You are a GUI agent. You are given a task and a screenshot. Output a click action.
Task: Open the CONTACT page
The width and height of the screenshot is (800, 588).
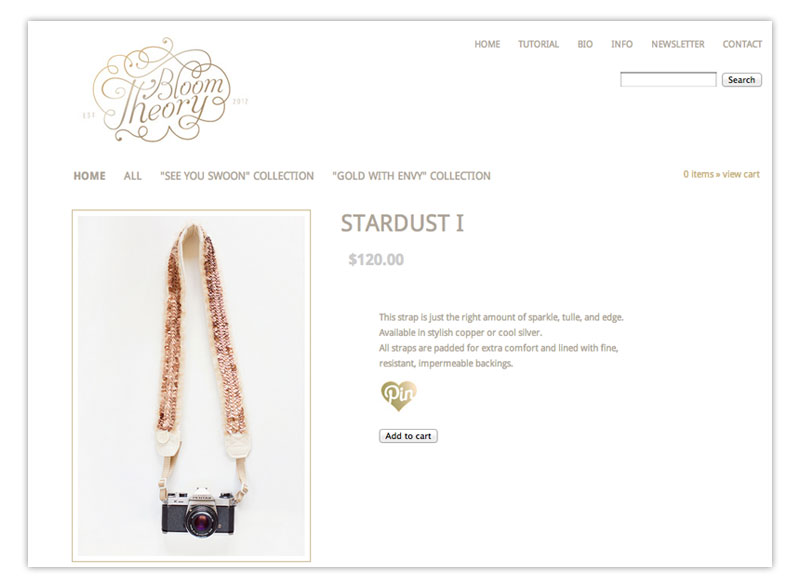(742, 44)
